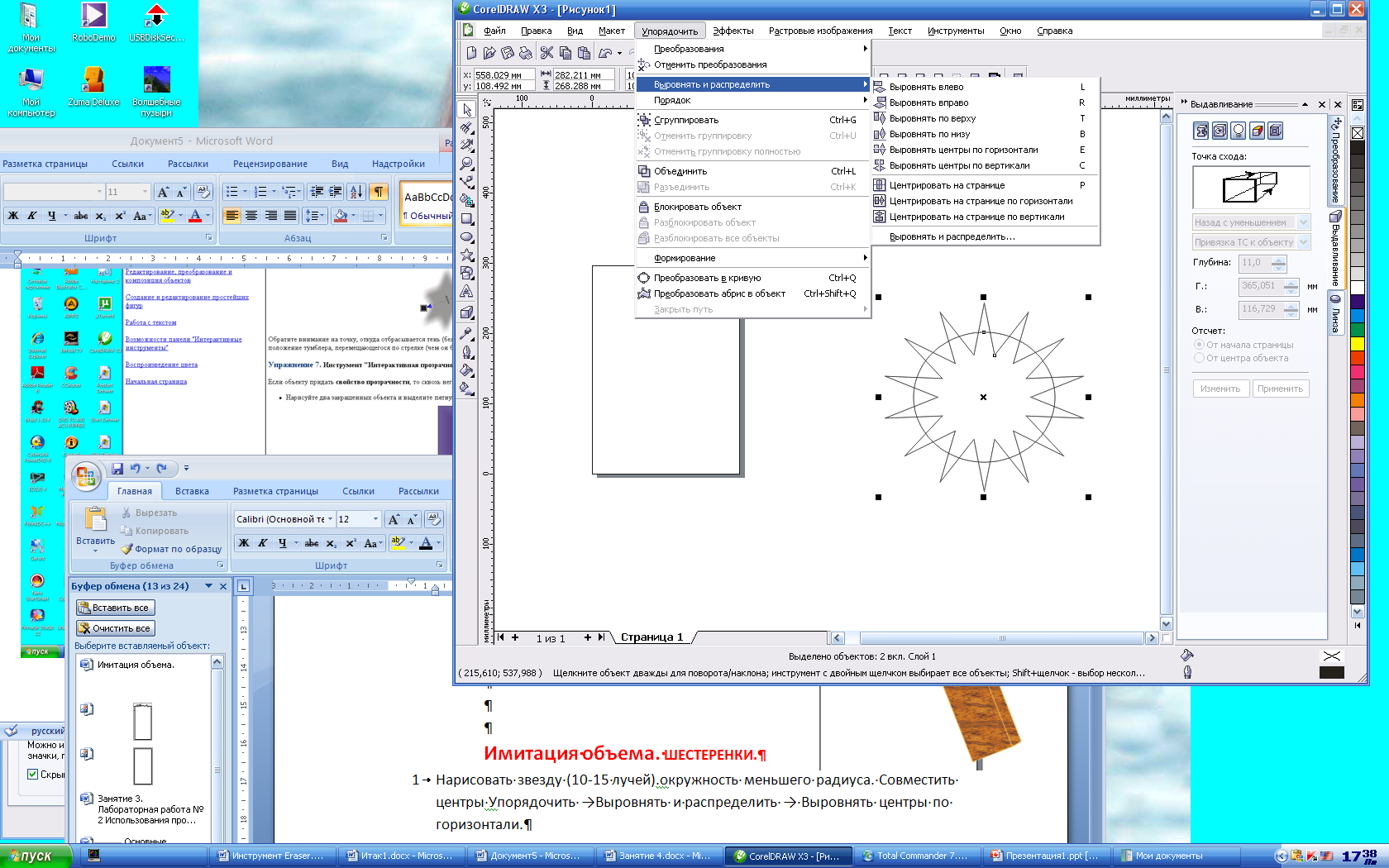Select the Ellipse tool in CorelDRAW toolbox
Screen dimensions: 1389x868
[467, 237]
